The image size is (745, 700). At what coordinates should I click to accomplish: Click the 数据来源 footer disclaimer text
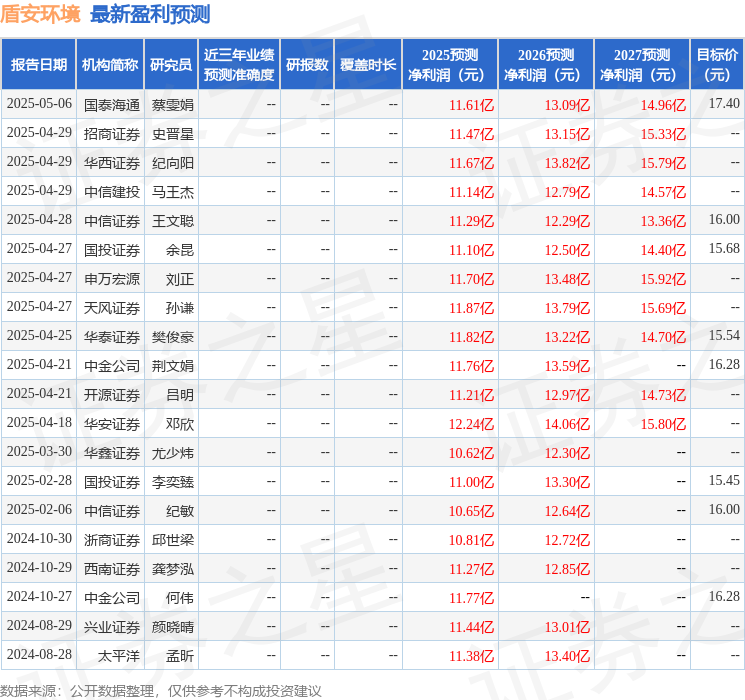[x=161, y=690]
